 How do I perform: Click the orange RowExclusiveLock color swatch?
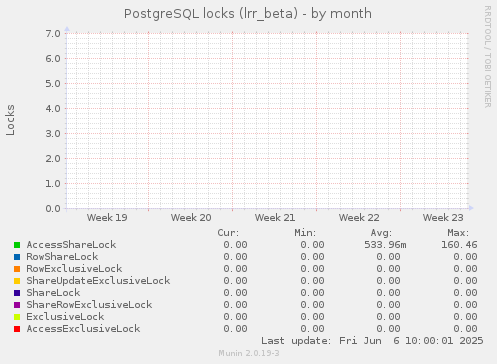pyautogui.click(x=17, y=269)
